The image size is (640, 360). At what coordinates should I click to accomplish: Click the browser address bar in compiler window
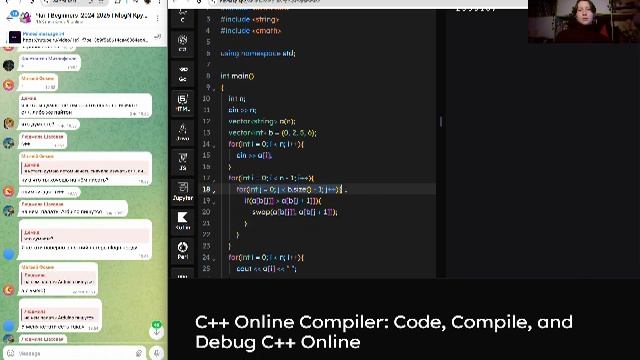coord(367,2)
